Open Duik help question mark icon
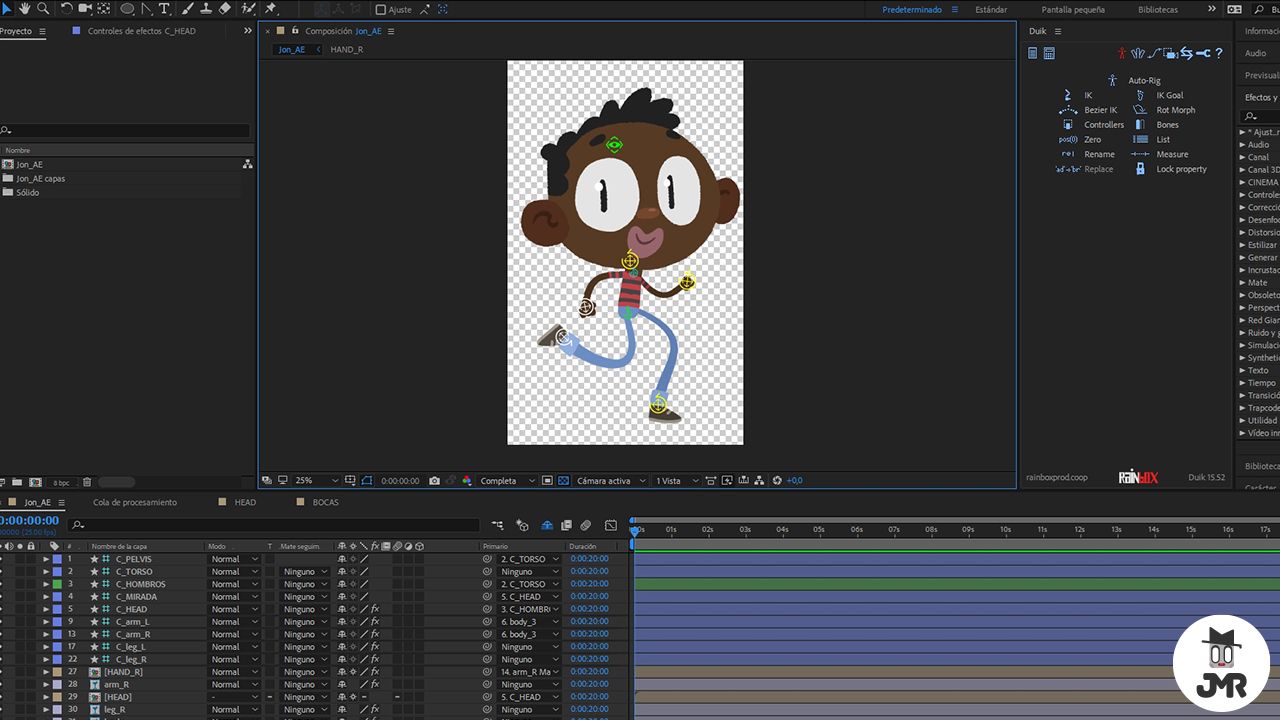The image size is (1280, 720). (x=1219, y=53)
